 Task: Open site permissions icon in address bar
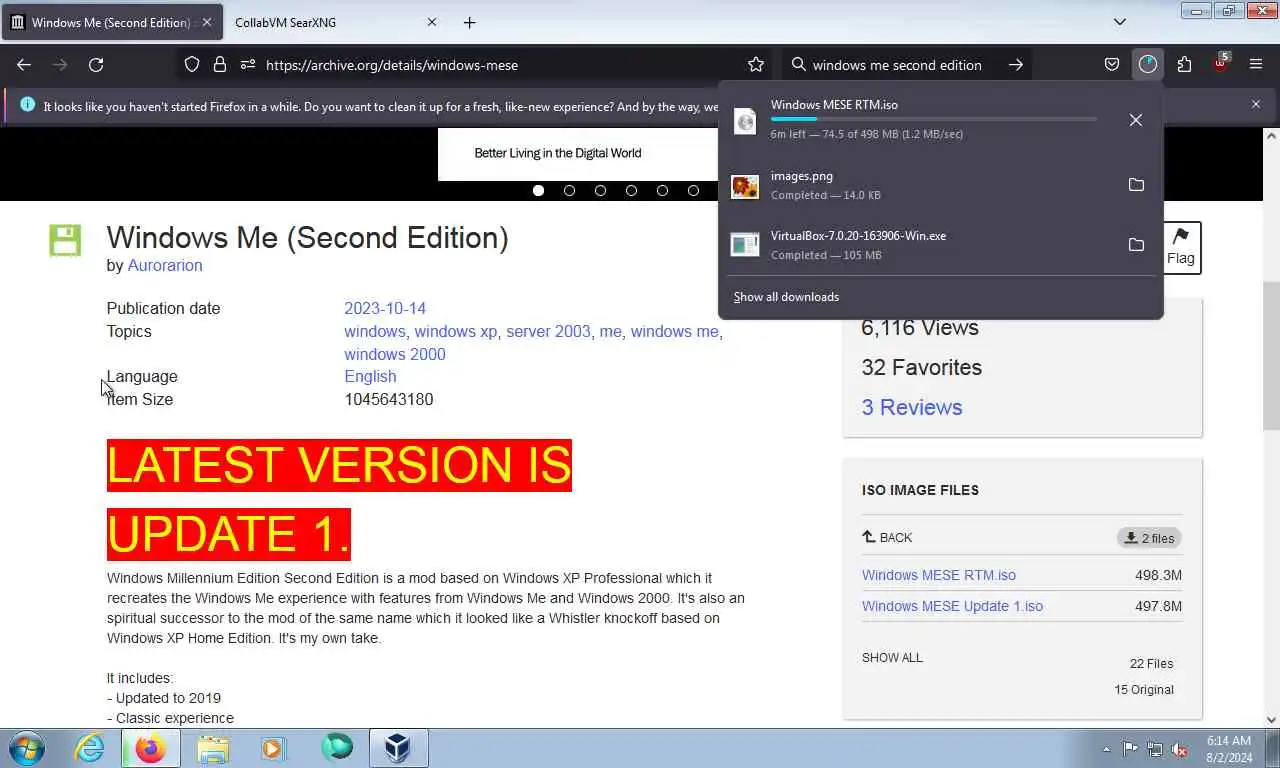pyautogui.click(x=248, y=65)
